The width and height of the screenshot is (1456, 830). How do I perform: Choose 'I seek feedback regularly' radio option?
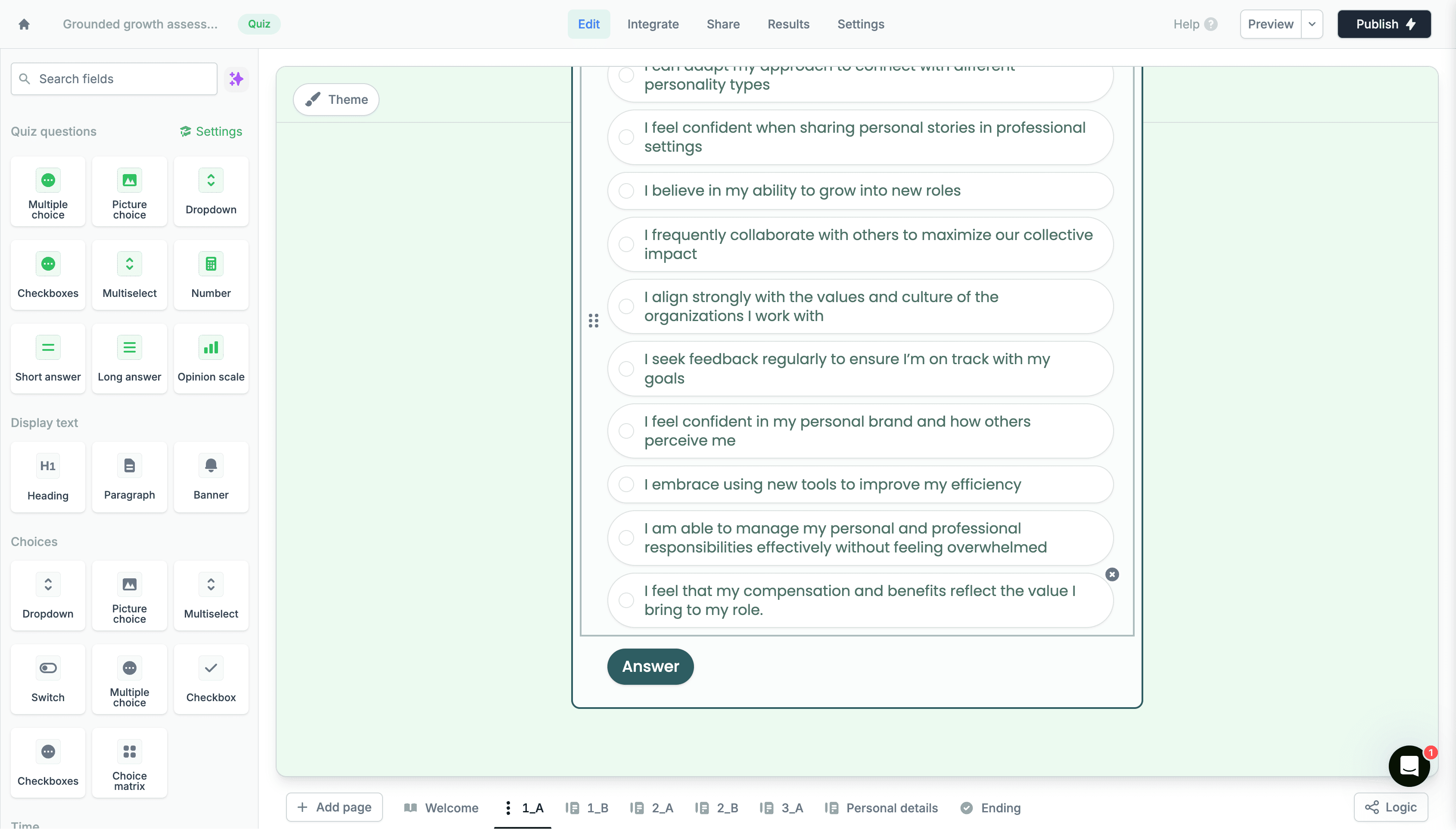[x=860, y=368]
